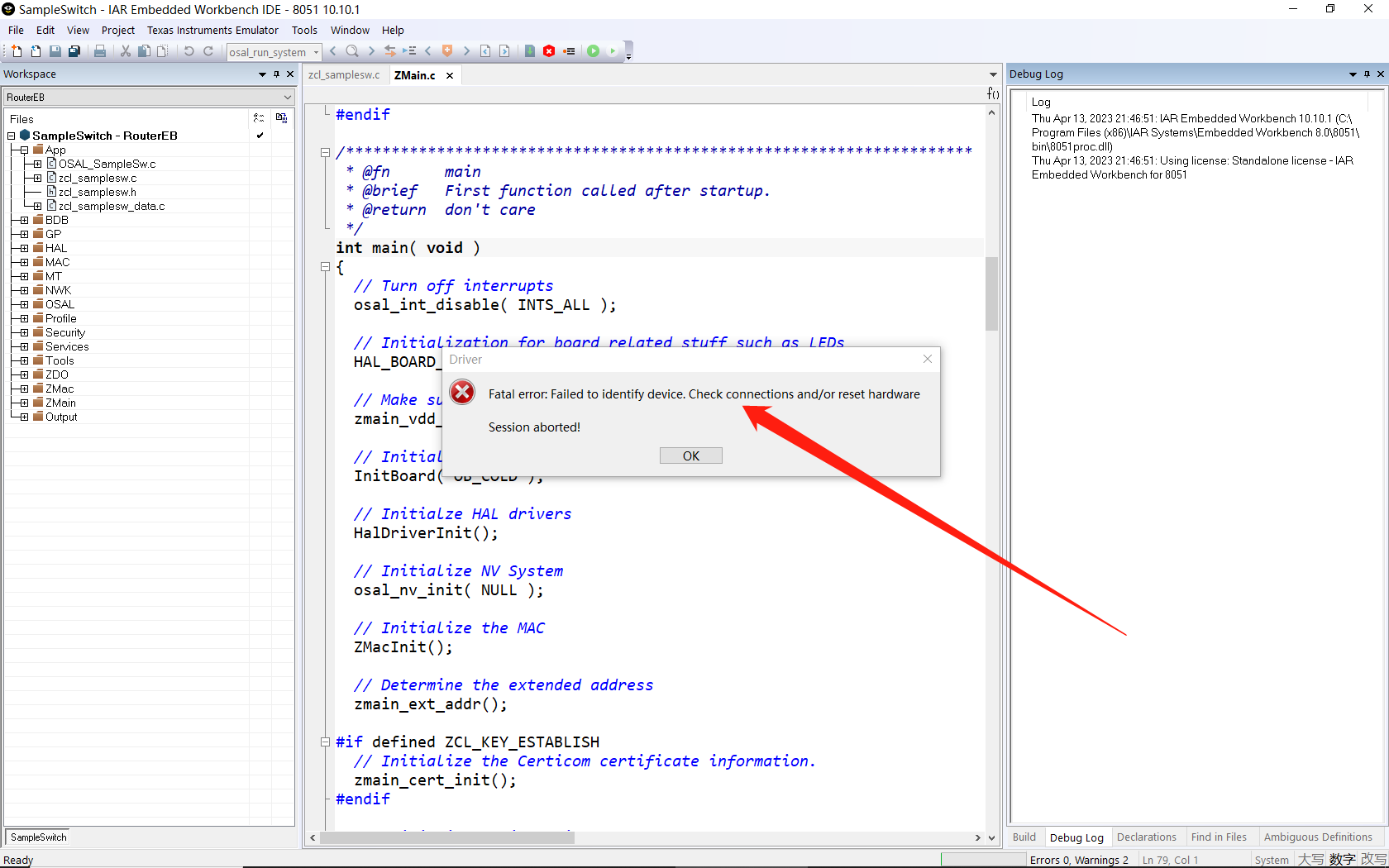Click the Print toolbar icon
Image resolution: width=1389 pixels, height=868 pixels.
(x=100, y=51)
